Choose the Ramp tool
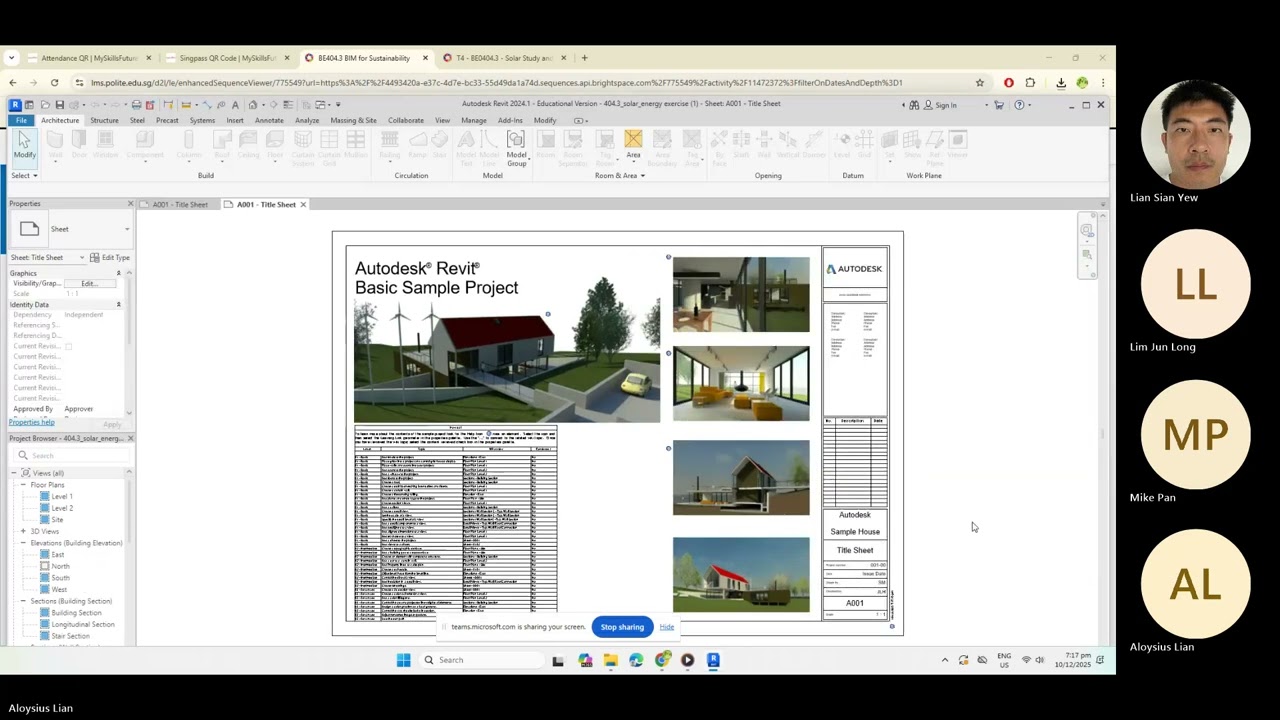The width and height of the screenshot is (1280, 720). (x=418, y=146)
